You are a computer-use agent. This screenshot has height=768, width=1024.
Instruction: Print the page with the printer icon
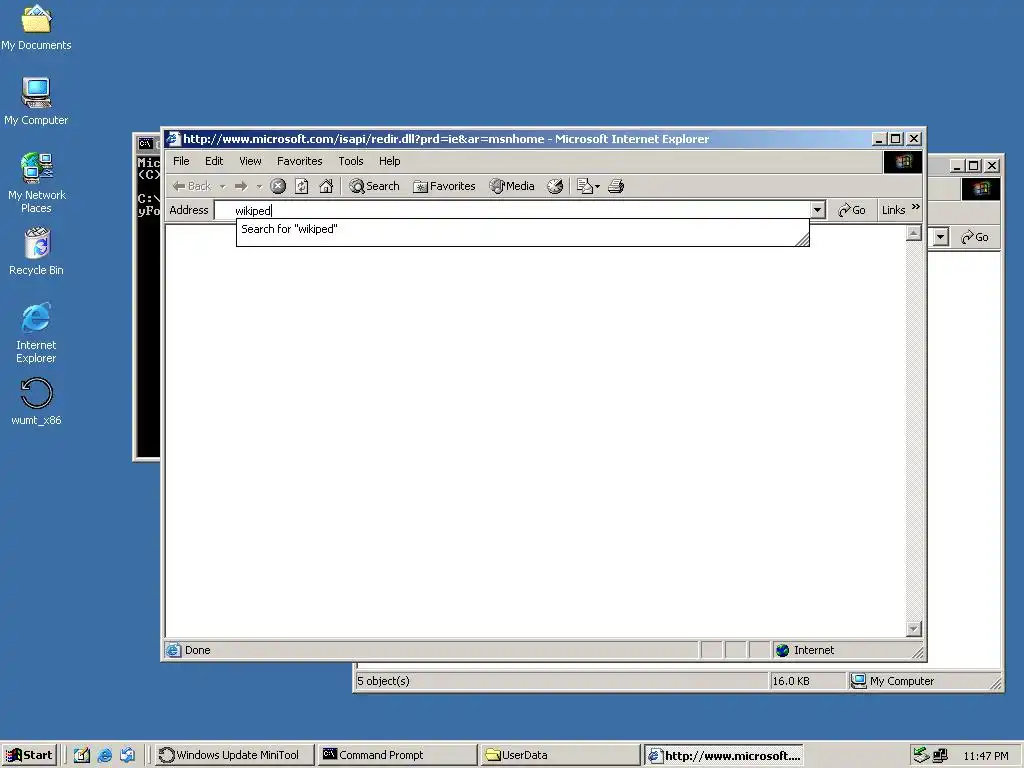[x=616, y=186]
